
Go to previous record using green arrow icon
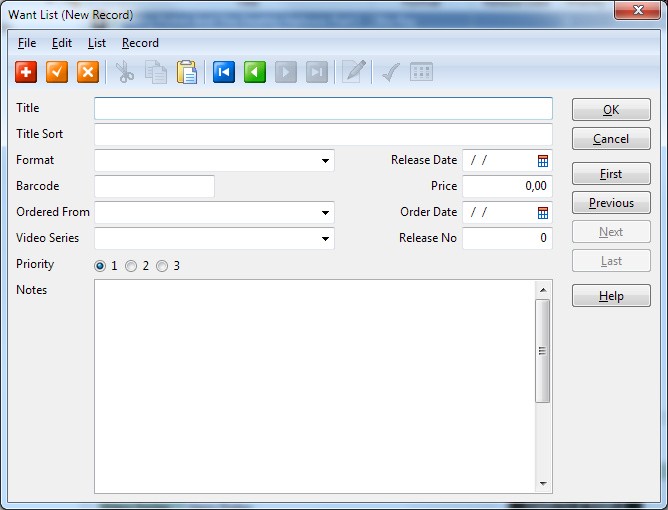255,72
